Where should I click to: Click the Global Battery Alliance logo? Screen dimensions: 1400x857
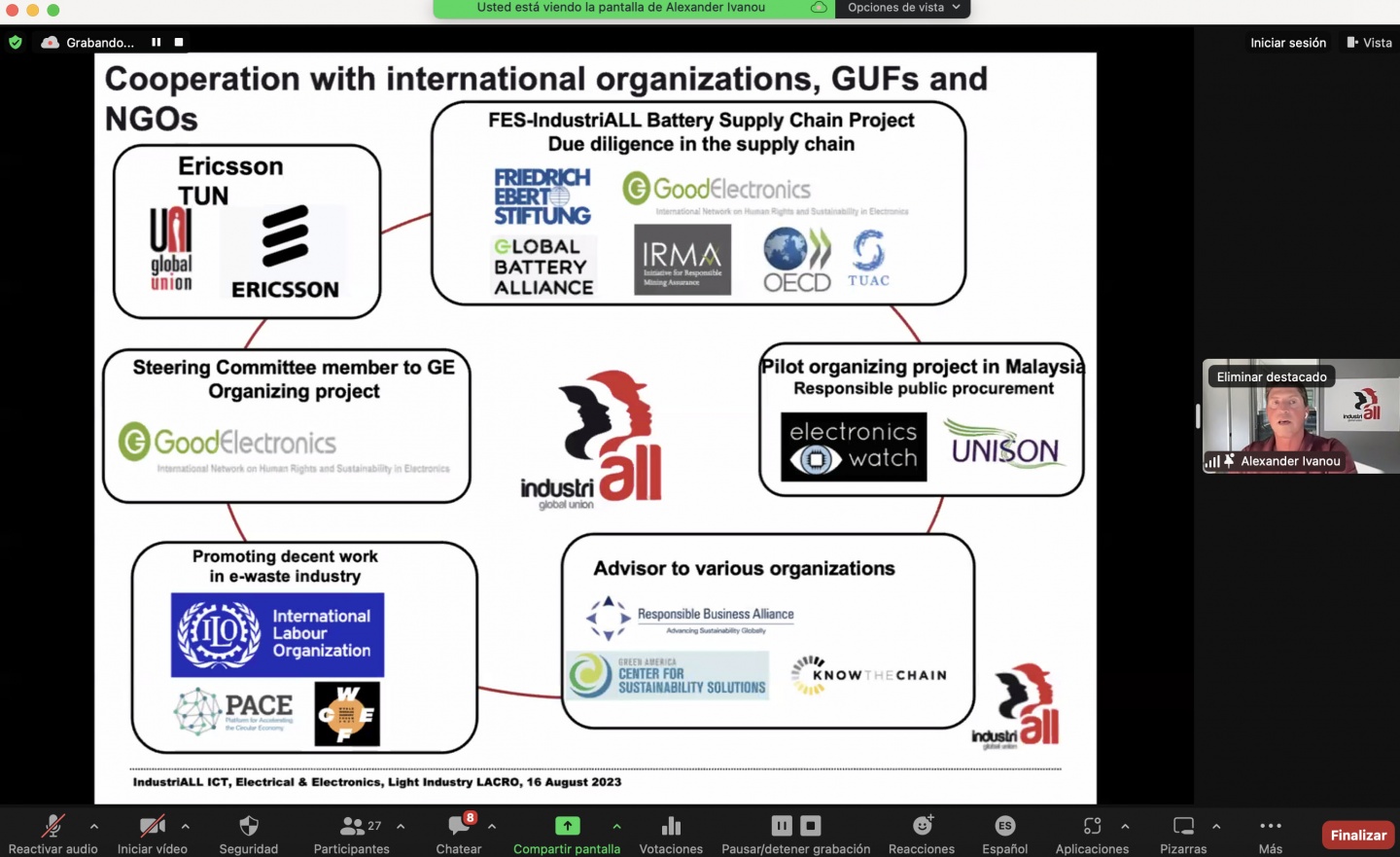pyautogui.click(x=543, y=267)
